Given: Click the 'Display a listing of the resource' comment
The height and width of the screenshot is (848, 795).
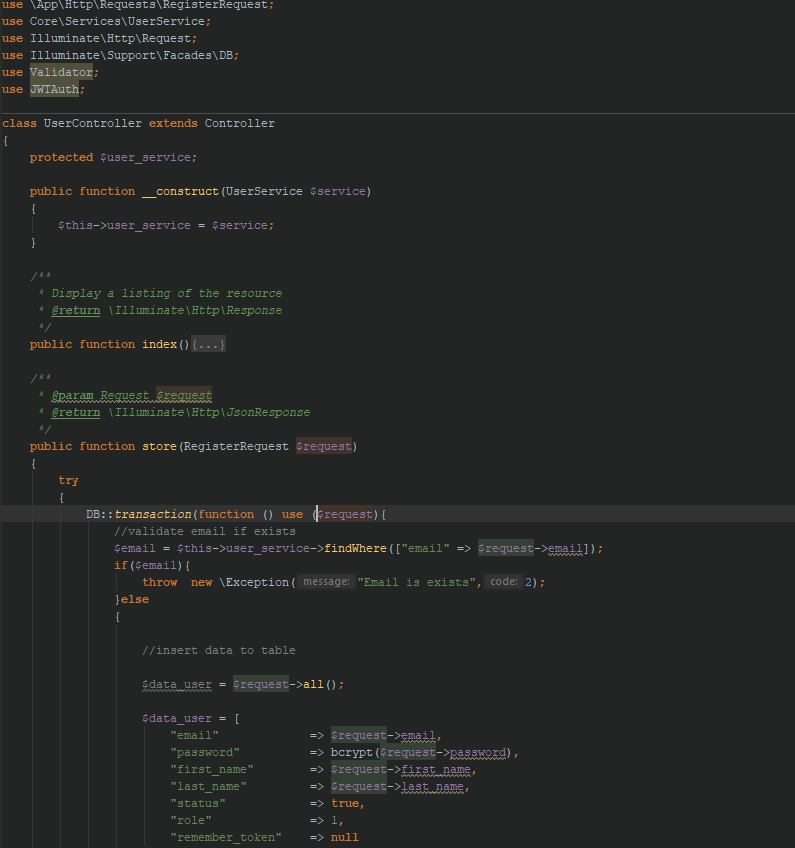Looking at the screenshot, I should 167,293.
